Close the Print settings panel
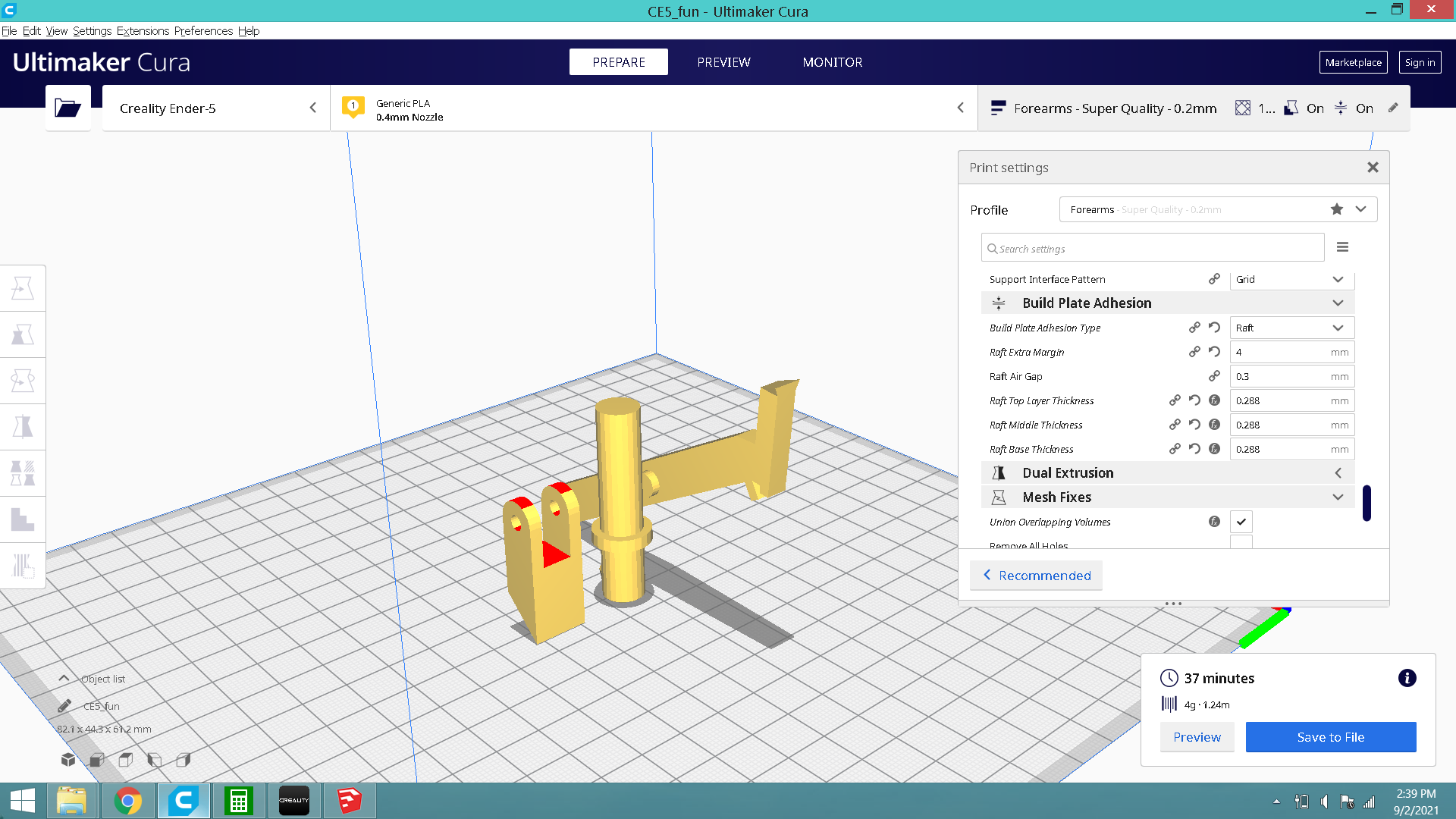 pyautogui.click(x=1373, y=168)
